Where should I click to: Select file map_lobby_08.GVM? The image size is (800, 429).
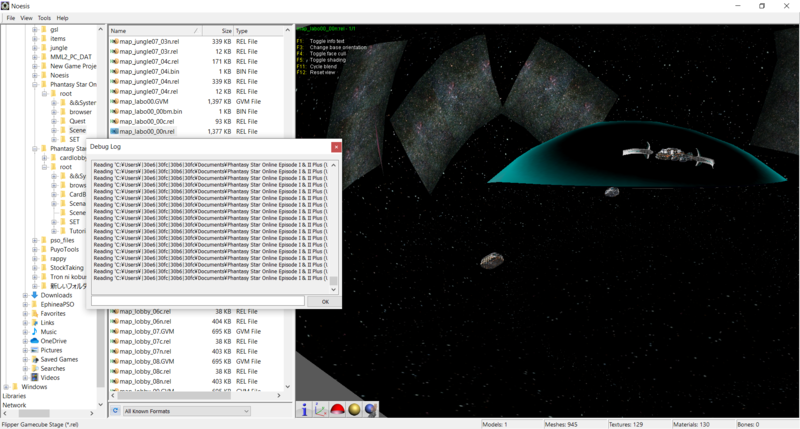coord(146,361)
